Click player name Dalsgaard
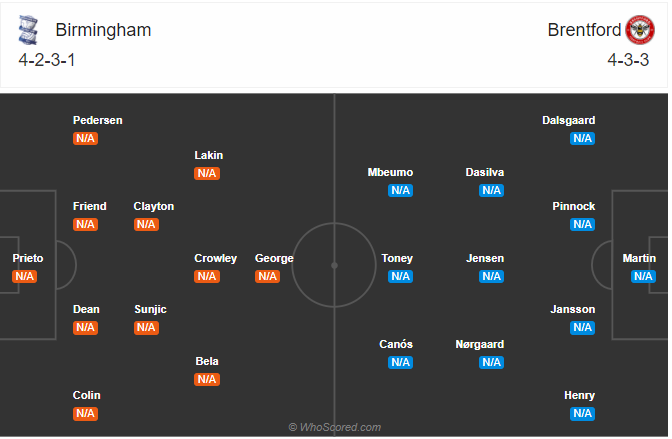 pos(568,120)
